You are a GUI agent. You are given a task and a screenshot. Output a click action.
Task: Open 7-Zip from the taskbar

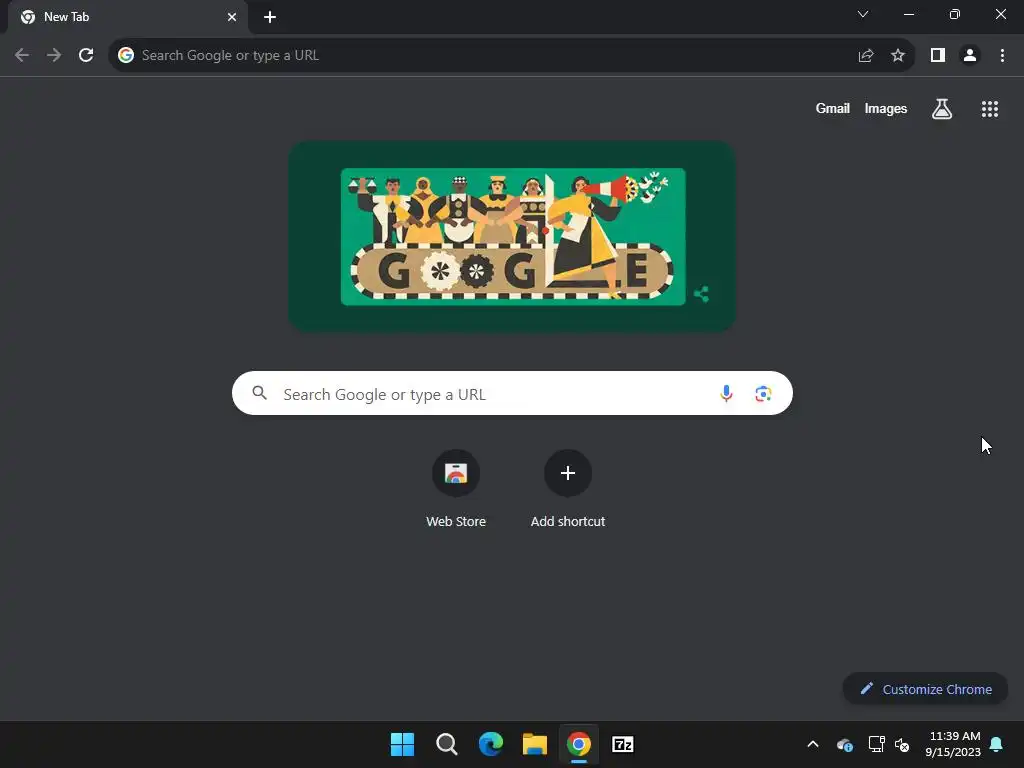coord(622,744)
